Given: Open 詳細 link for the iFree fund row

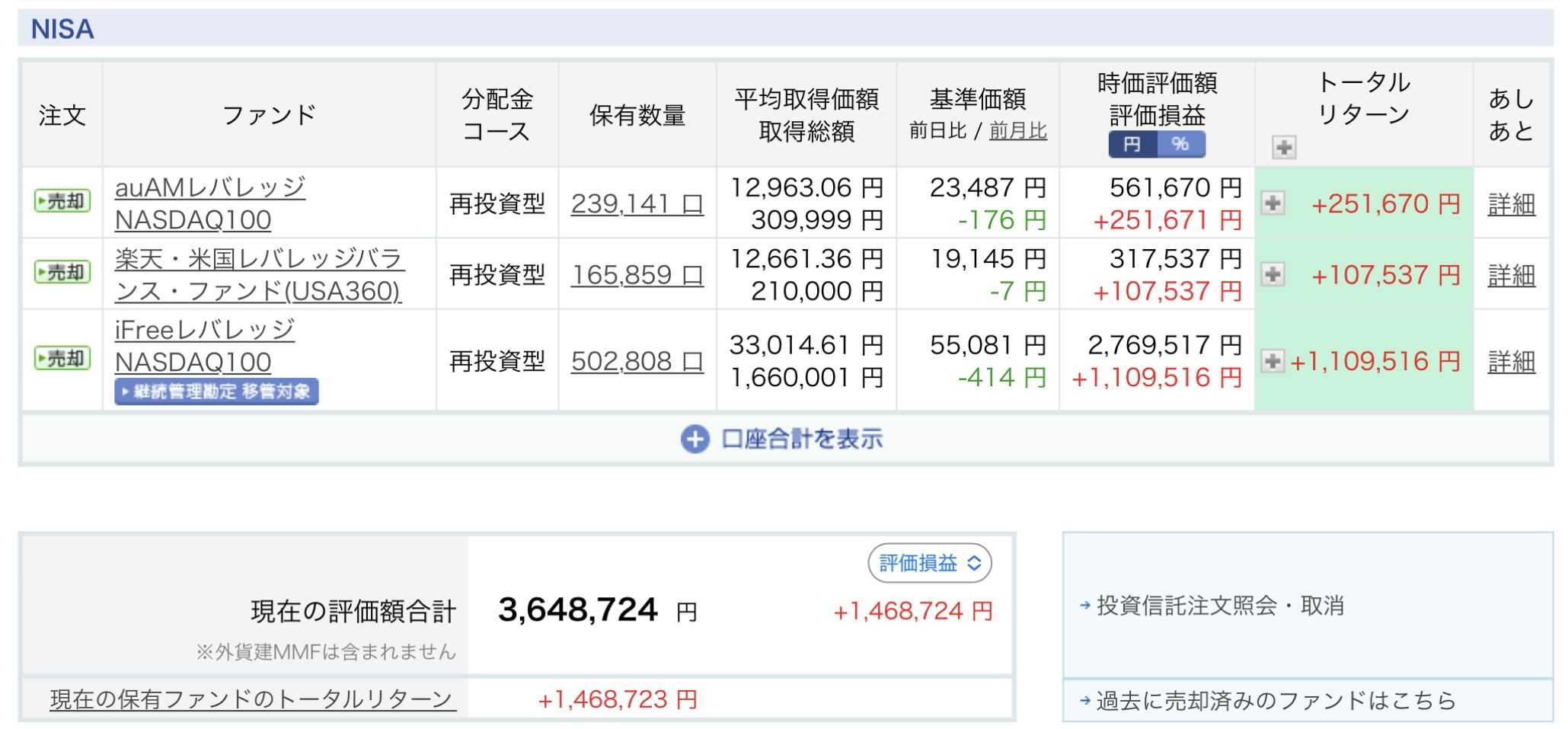Looking at the screenshot, I should 1511,362.
